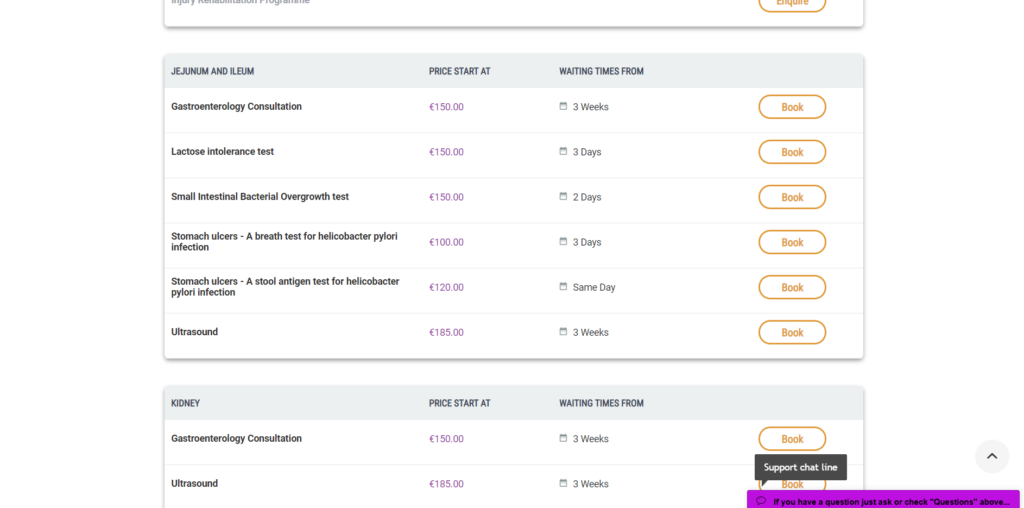This screenshot has width=1024, height=508.
Task: Open the purple chat question bar
Action: [884, 500]
